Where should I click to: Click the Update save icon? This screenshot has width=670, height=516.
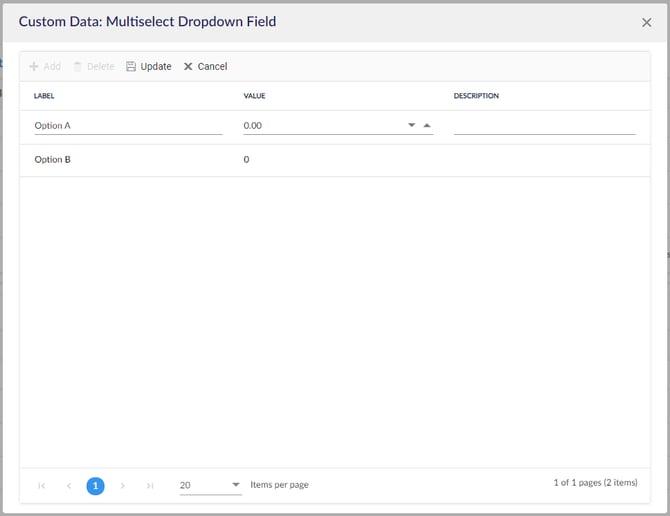tap(131, 67)
